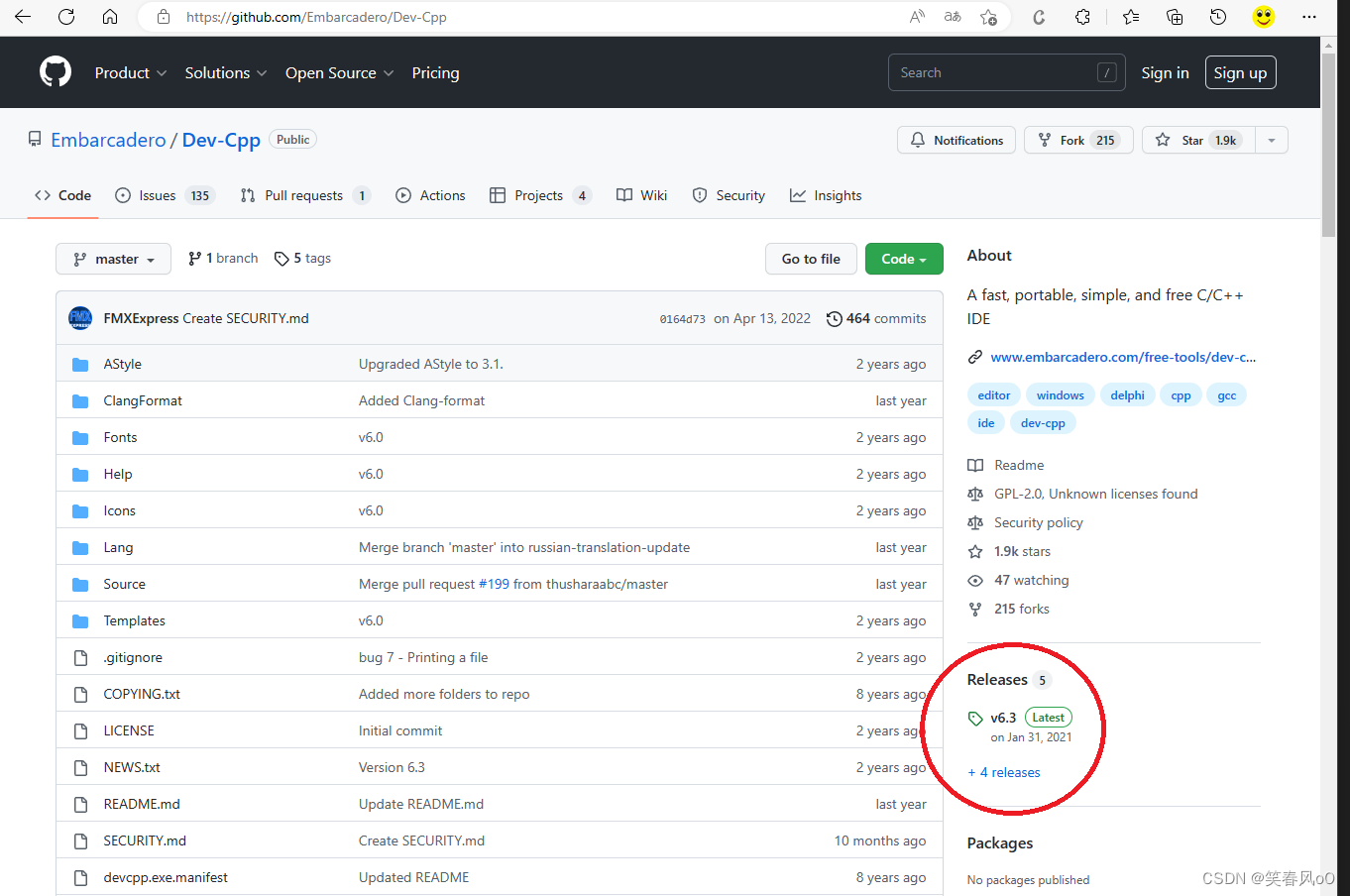
Task: Star the repository
Action: [x=1198, y=140]
